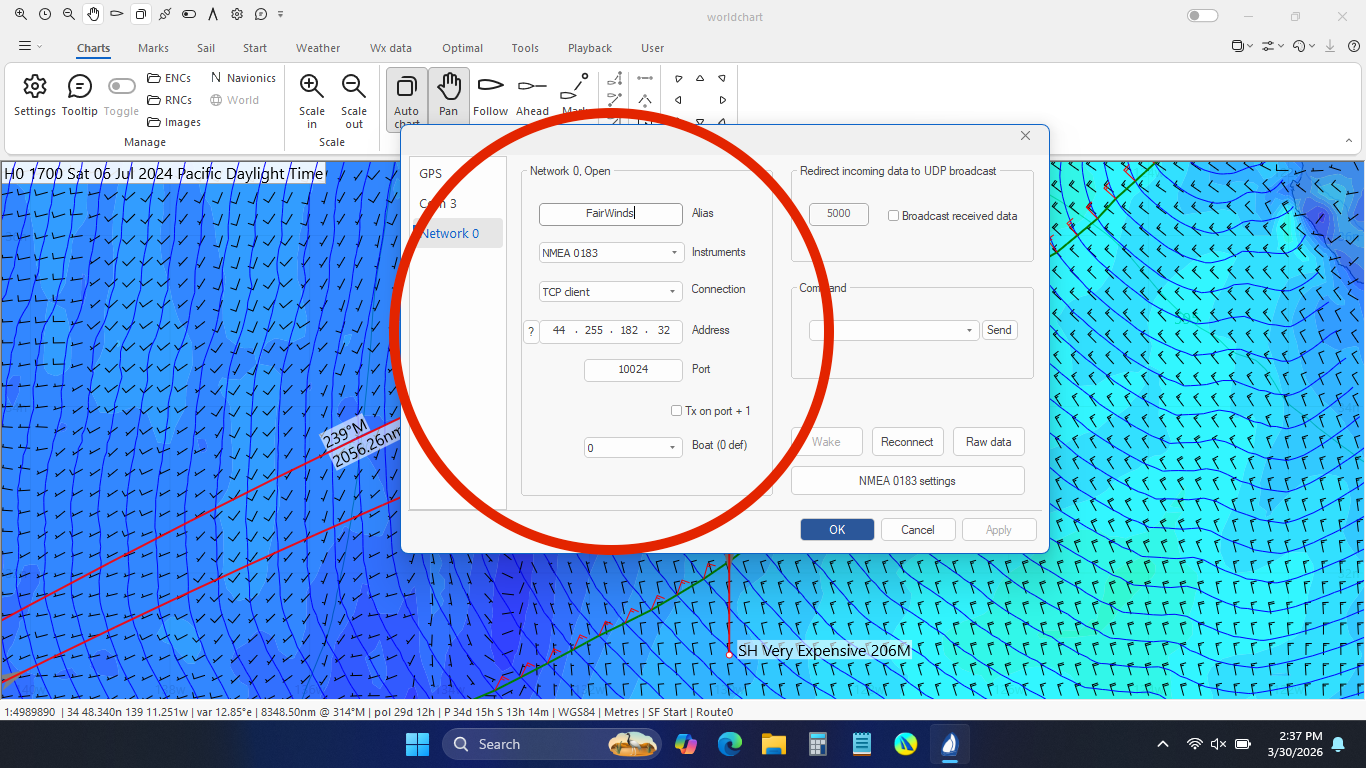Click into the Port number field
This screenshot has height=768, width=1366.
(x=633, y=370)
